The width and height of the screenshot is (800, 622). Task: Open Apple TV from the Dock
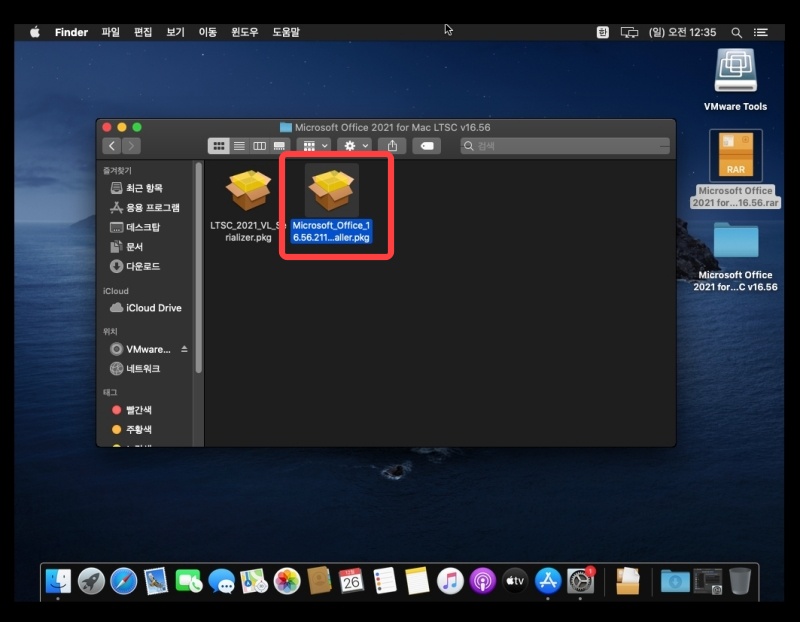tap(515, 581)
